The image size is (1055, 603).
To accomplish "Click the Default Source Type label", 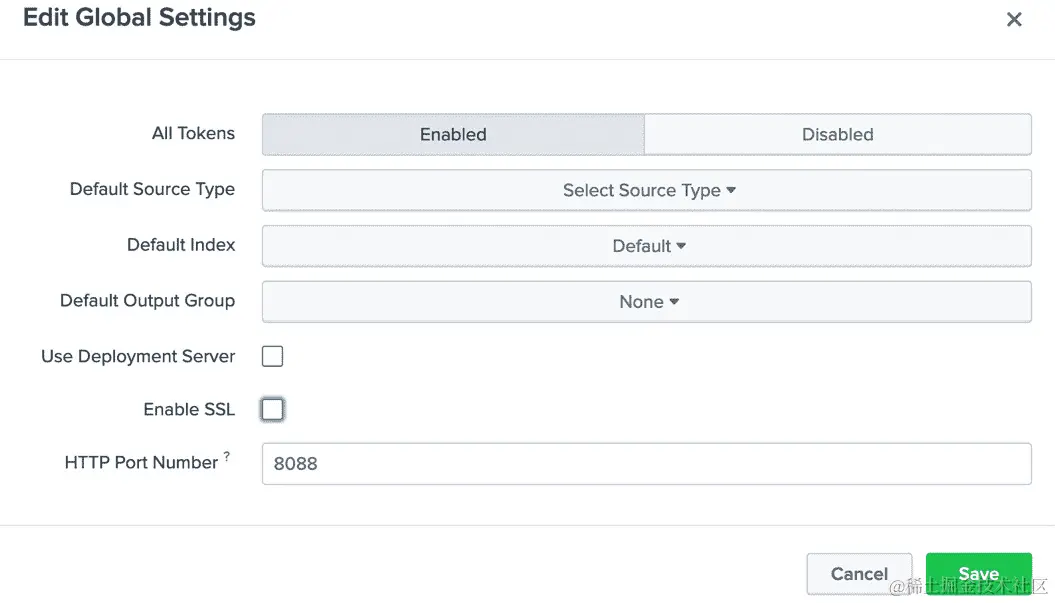I will coord(152,189).
